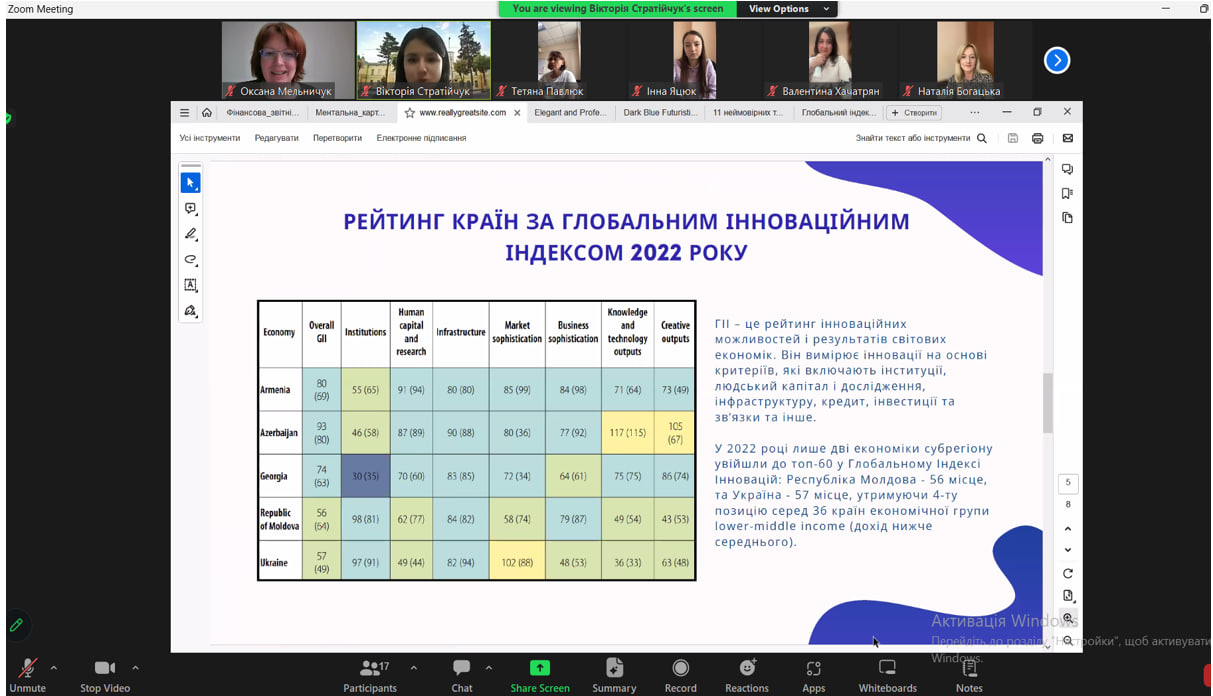
Task: Click the PDF vertical scrollbar thumb
Action: pyautogui.click(x=1048, y=403)
